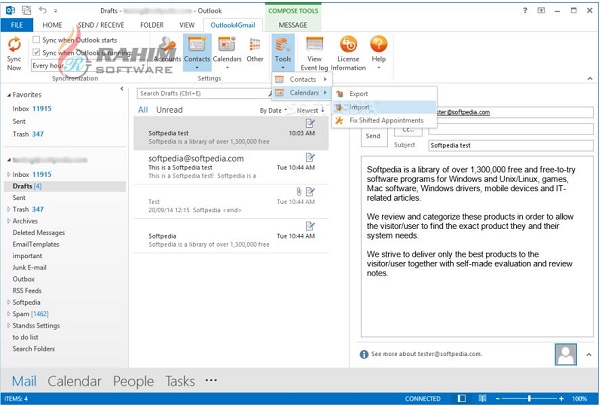The height and width of the screenshot is (406, 600).
Task: Go to Calendar in navigation bar
Action: tap(74, 381)
